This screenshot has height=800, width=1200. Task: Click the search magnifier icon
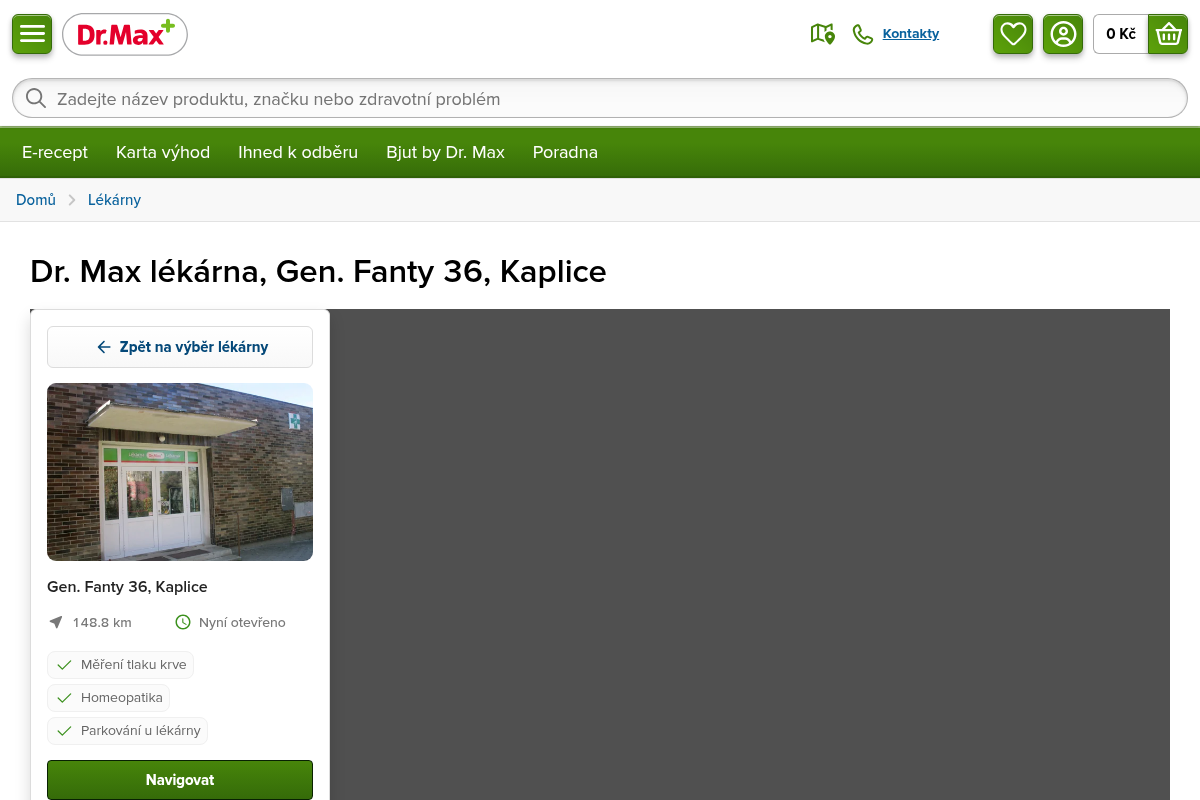click(x=36, y=98)
